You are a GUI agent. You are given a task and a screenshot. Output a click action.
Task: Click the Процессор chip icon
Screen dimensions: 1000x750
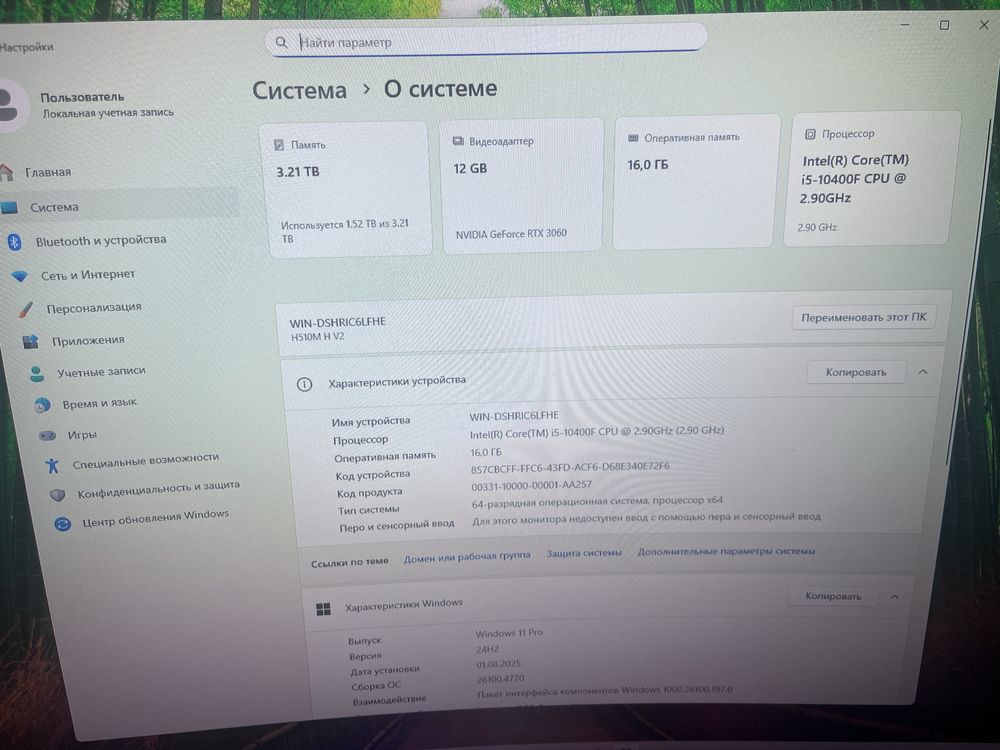click(x=810, y=134)
